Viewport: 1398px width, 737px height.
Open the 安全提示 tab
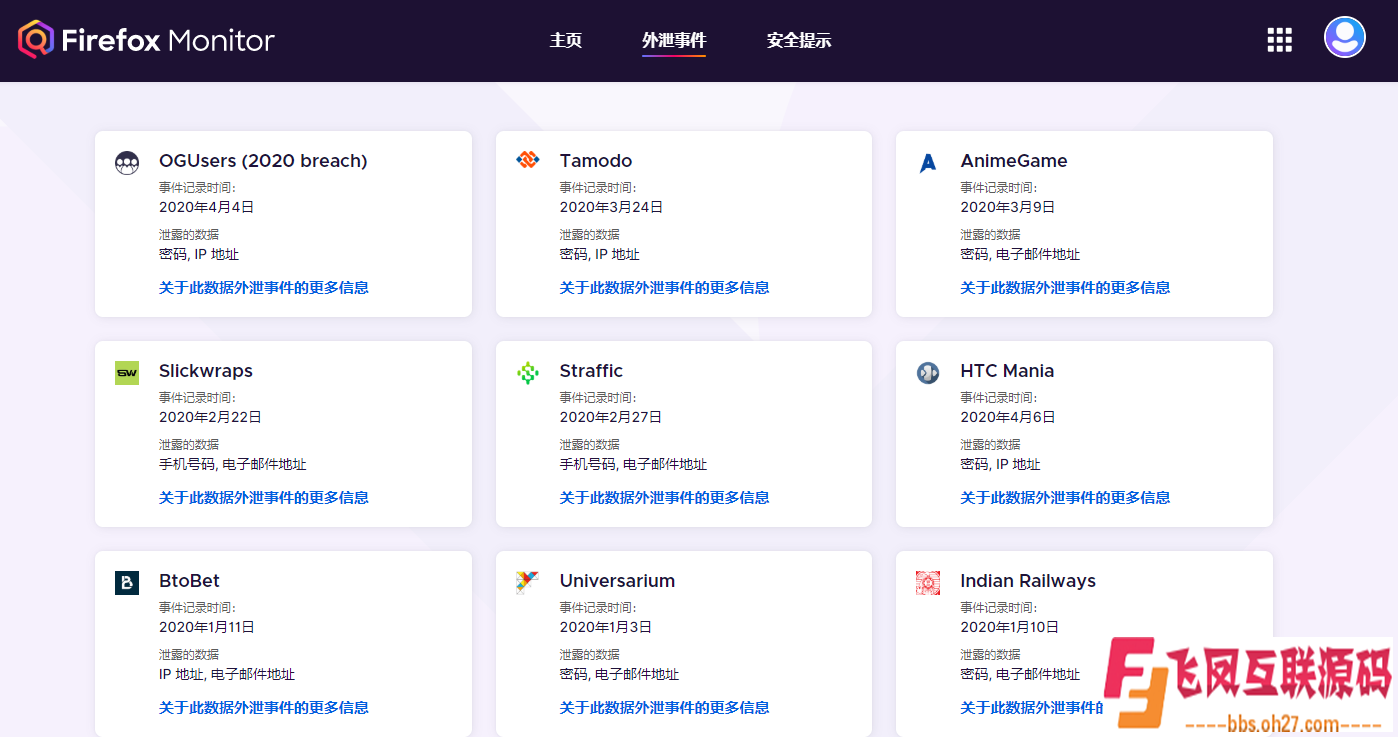click(x=799, y=41)
